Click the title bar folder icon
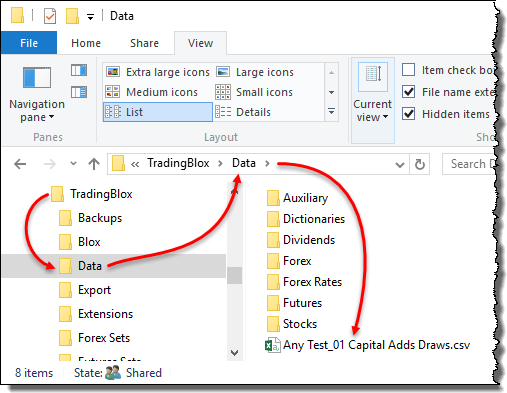This screenshot has height=393, width=507. tap(17, 15)
